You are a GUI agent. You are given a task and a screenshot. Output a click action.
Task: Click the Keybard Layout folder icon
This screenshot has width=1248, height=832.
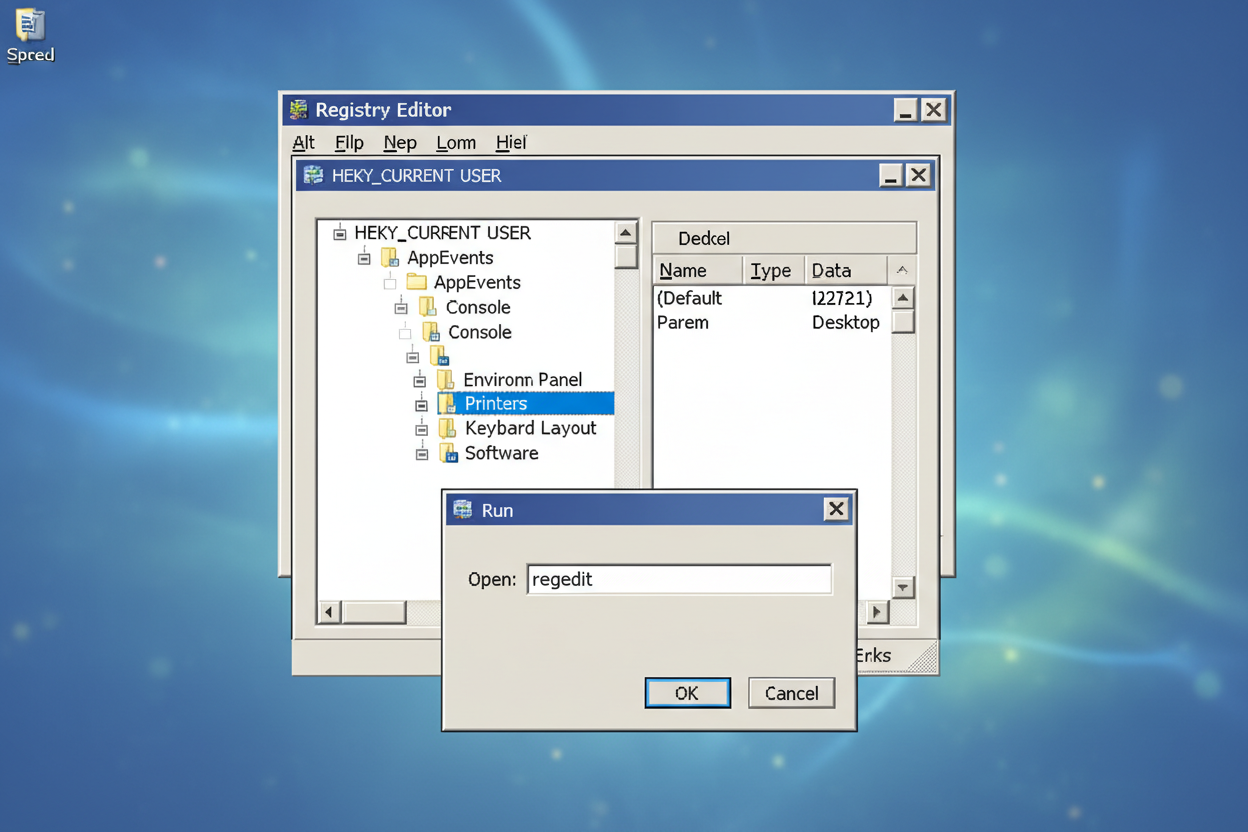pos(447,428)
